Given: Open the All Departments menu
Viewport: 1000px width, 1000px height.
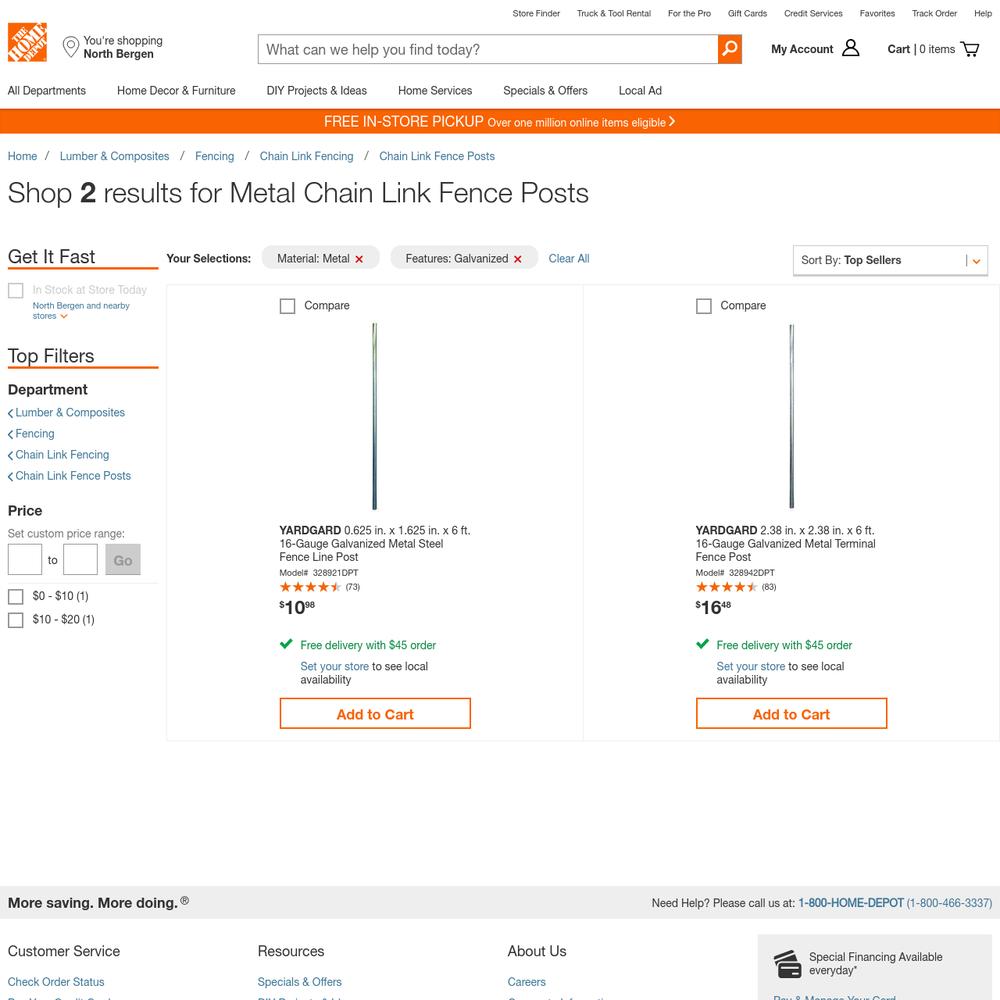Looking at the screenshot, I should point(47,91).
